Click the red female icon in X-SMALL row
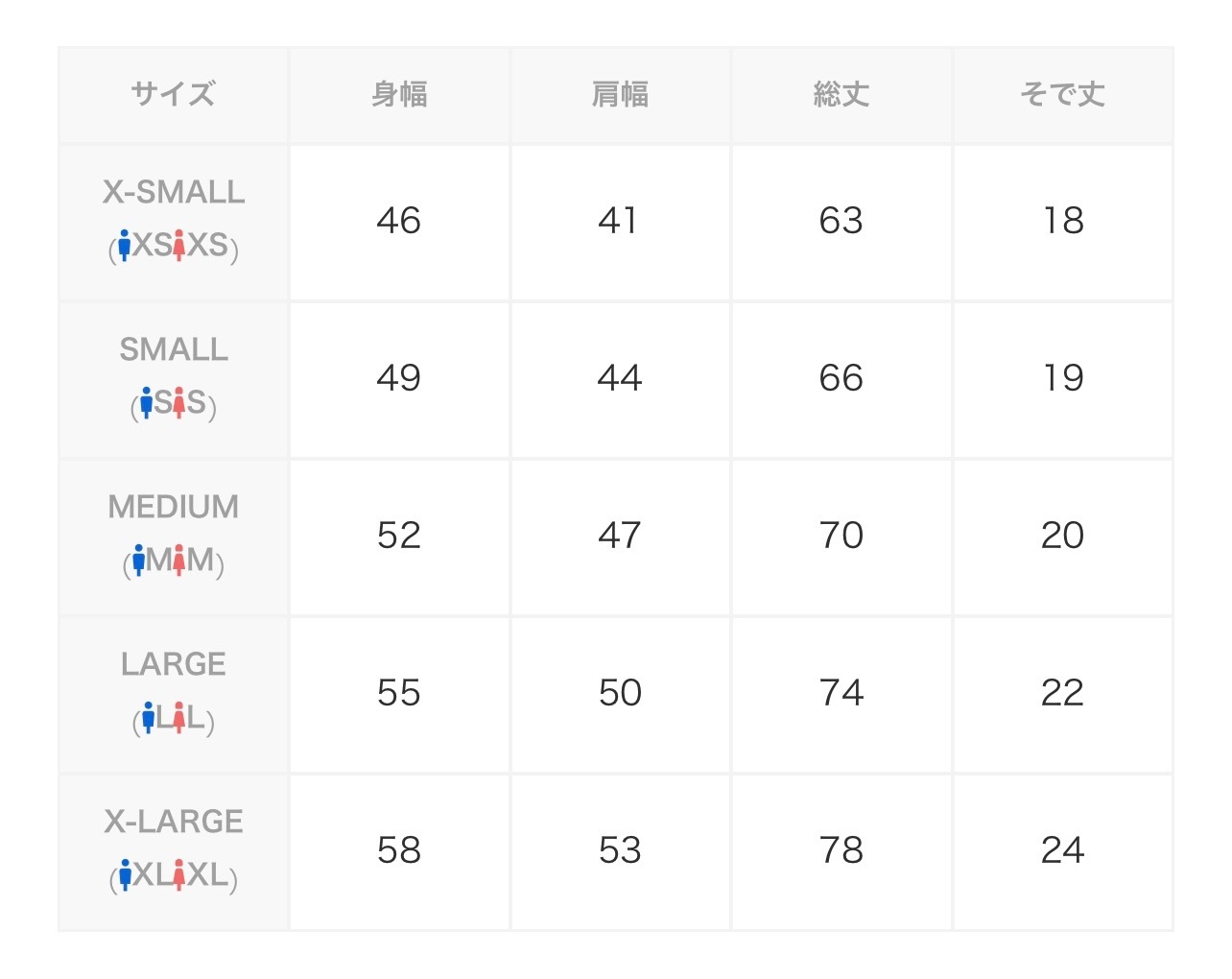The height and width of the screenshot is (979, 1232). click(x=178, y=246)
